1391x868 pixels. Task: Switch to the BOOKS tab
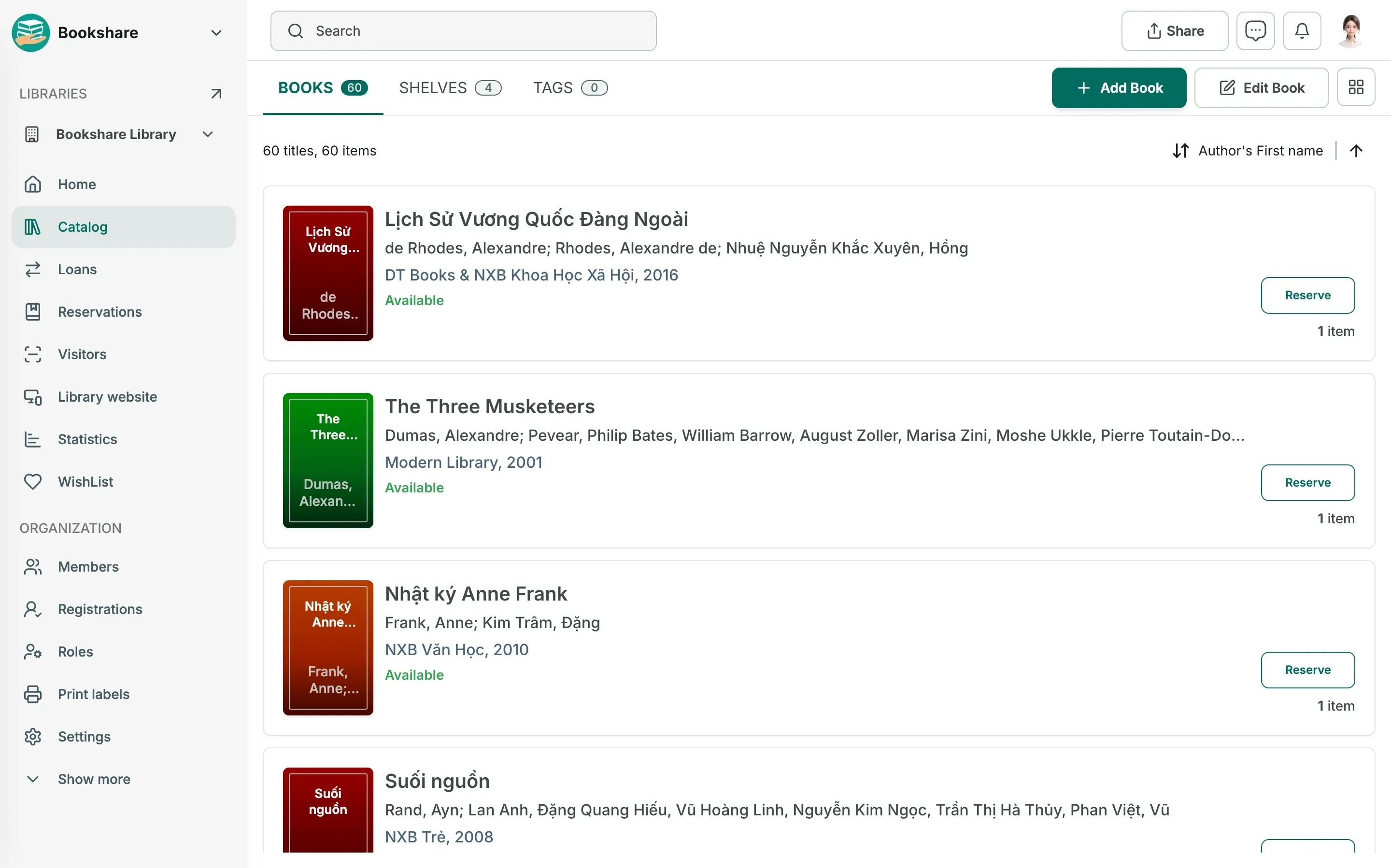coord(323,88)
